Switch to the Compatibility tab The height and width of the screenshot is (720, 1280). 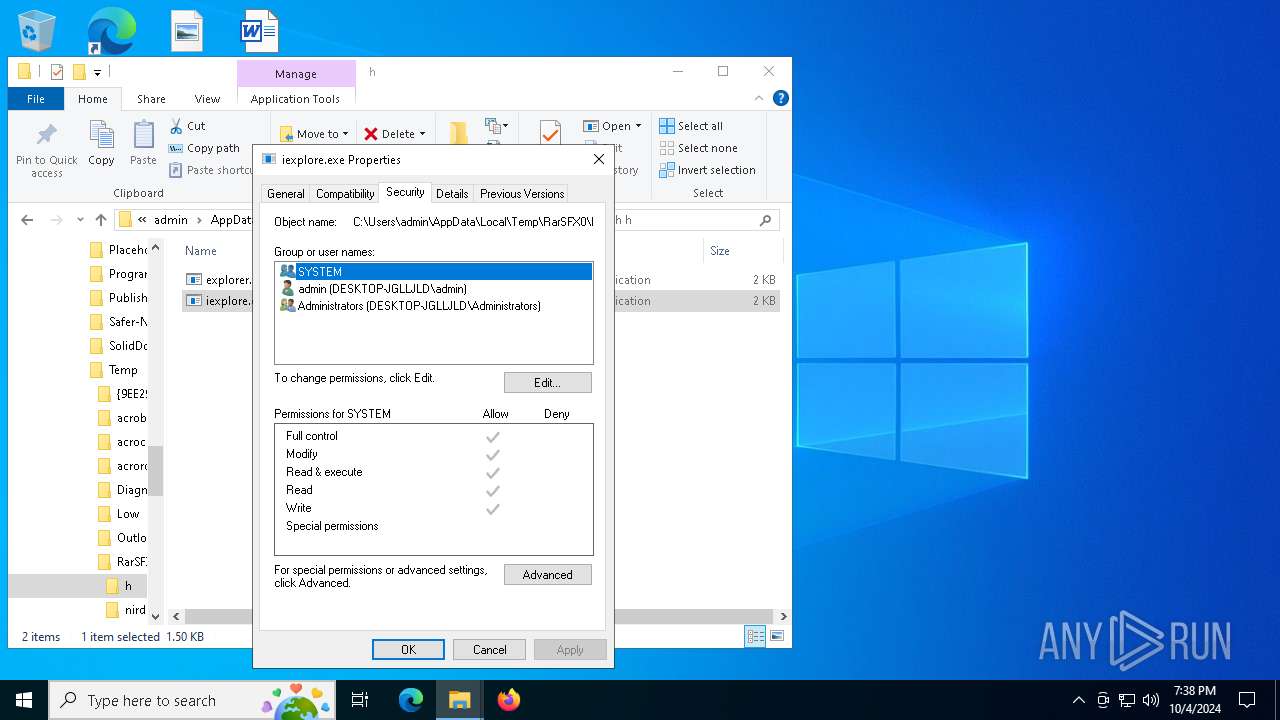[x=345, y=194]
